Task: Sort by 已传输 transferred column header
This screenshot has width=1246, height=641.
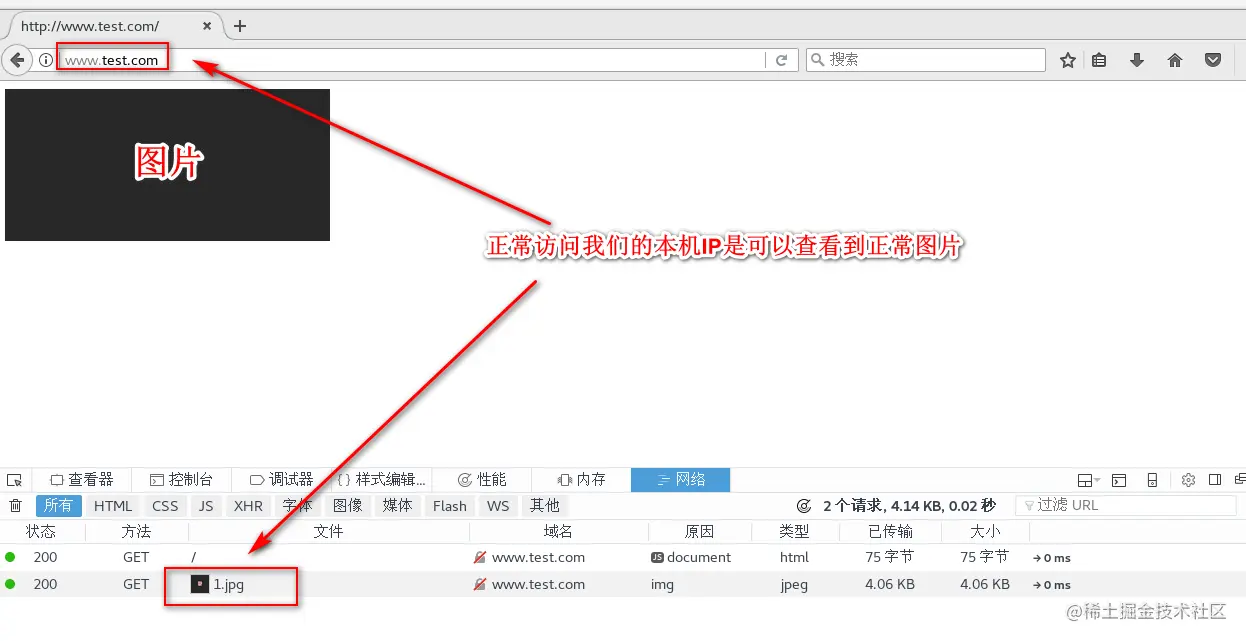Action: 889,532
